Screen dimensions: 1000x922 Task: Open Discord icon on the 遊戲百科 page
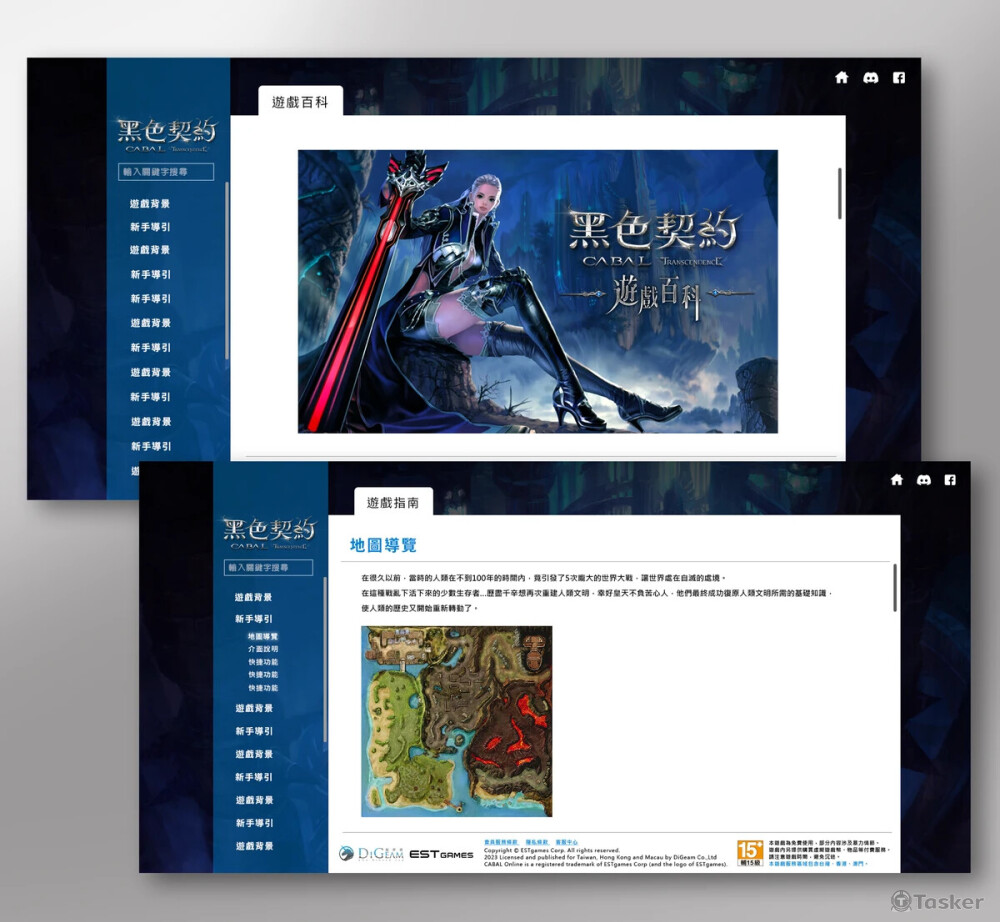pyautogui.click(x=870, y=78)
